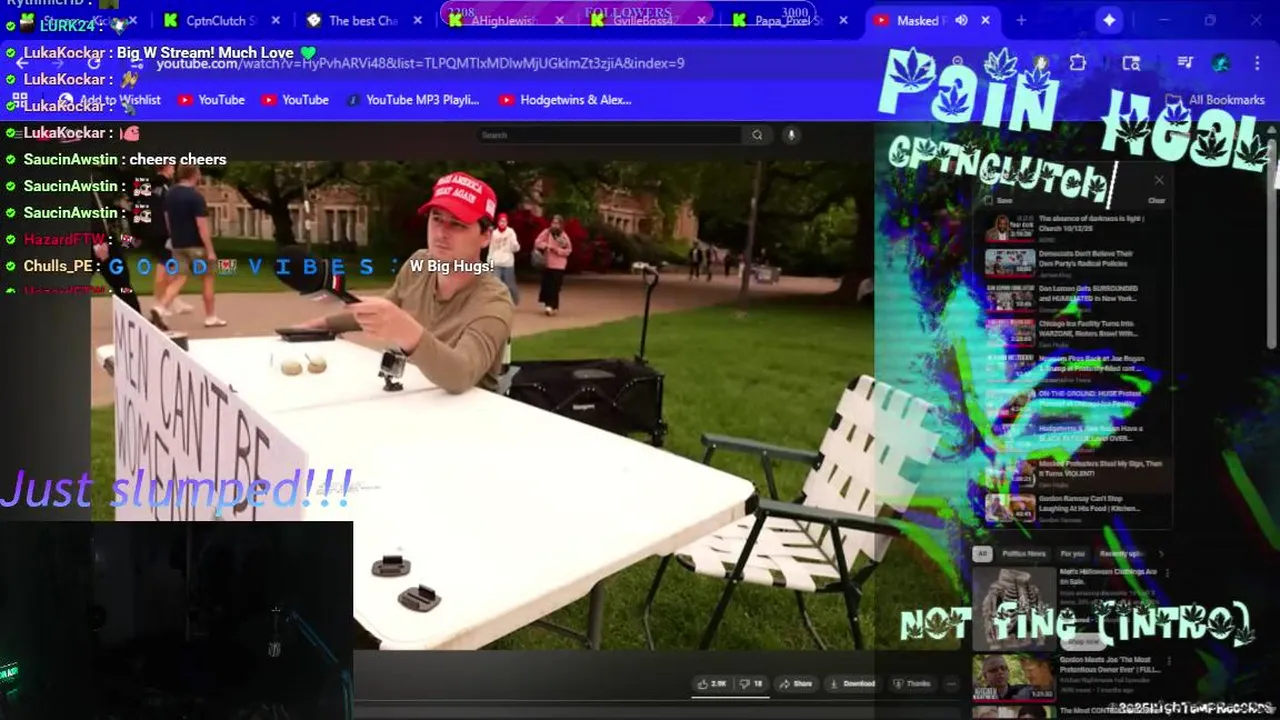Mute the Masked tab audio speaker icon
The width and height of the screenshot is (1280, 720).
point(961,20)
